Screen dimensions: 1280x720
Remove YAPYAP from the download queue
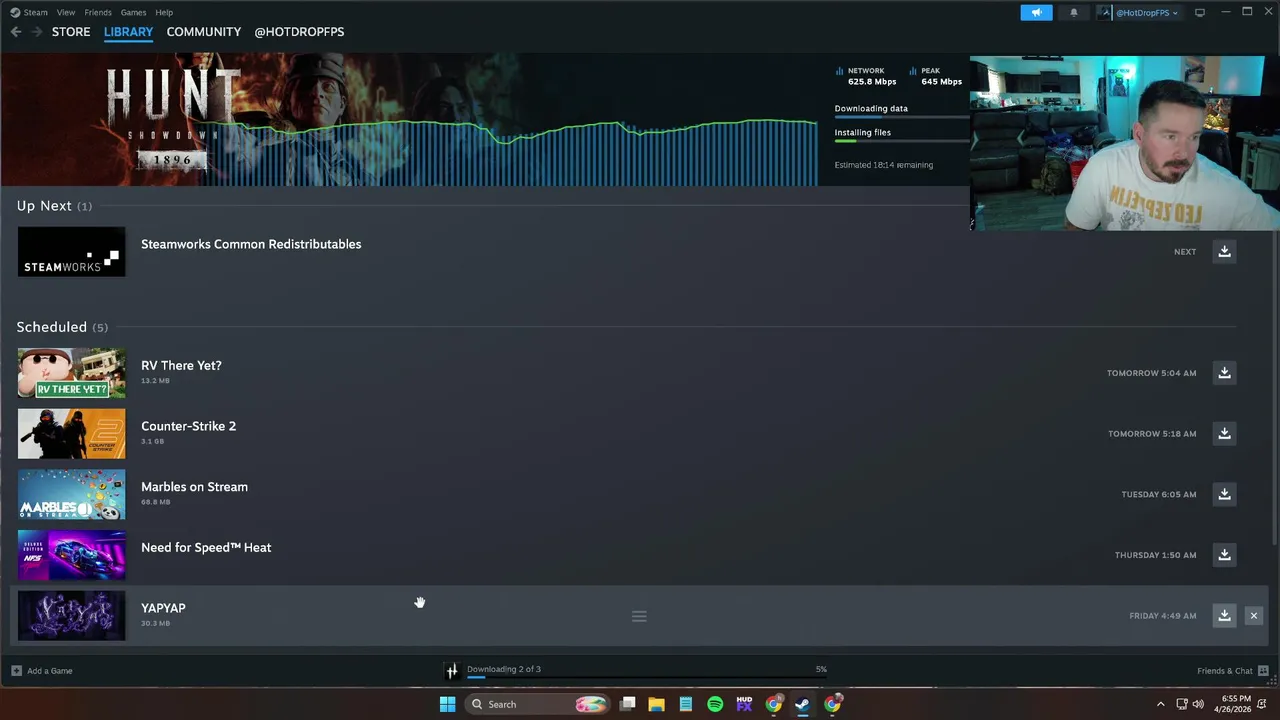(x=1253, y=615)
